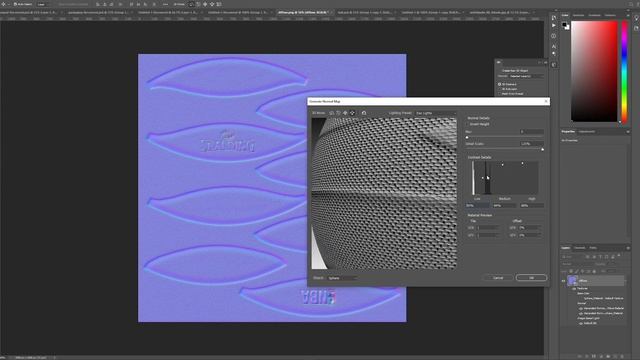Image resolution: width=640 pixels, height=360 pixels.
Task: Open the History collapsed panel icon
Action: 554,18
